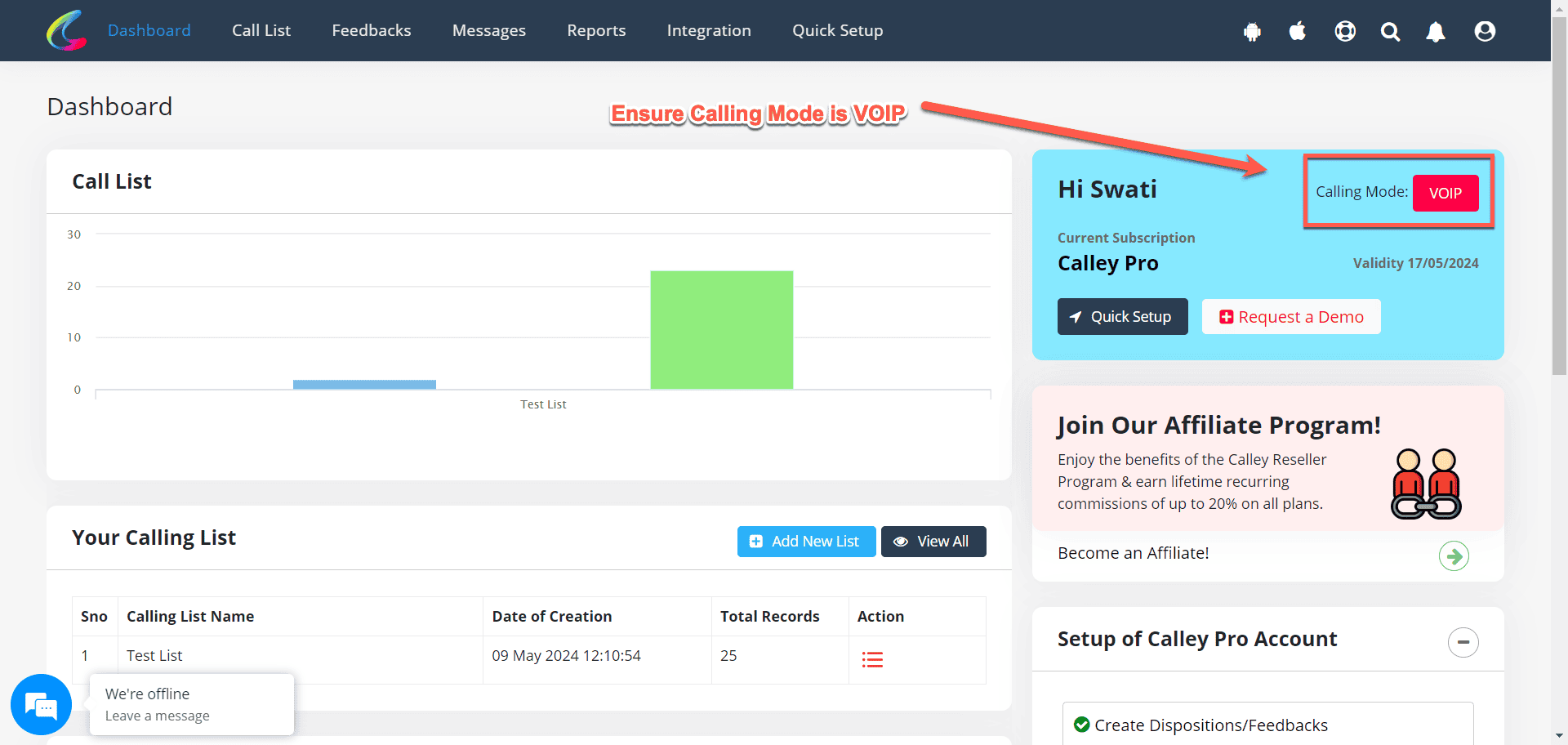The width and height of the screenshot is (1568, 745).
Task: Open the Integration menu item
Action: 708,30
